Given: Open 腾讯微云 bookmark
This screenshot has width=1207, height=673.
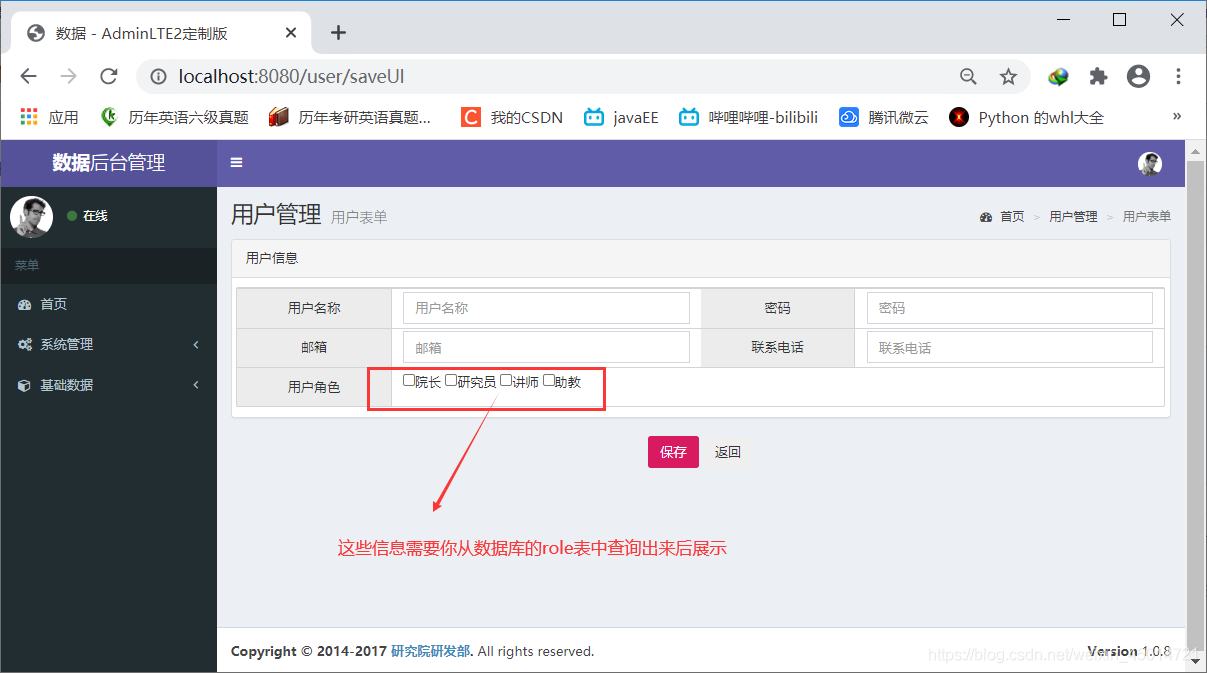Looking at the screenshot, I should point(884,117).
